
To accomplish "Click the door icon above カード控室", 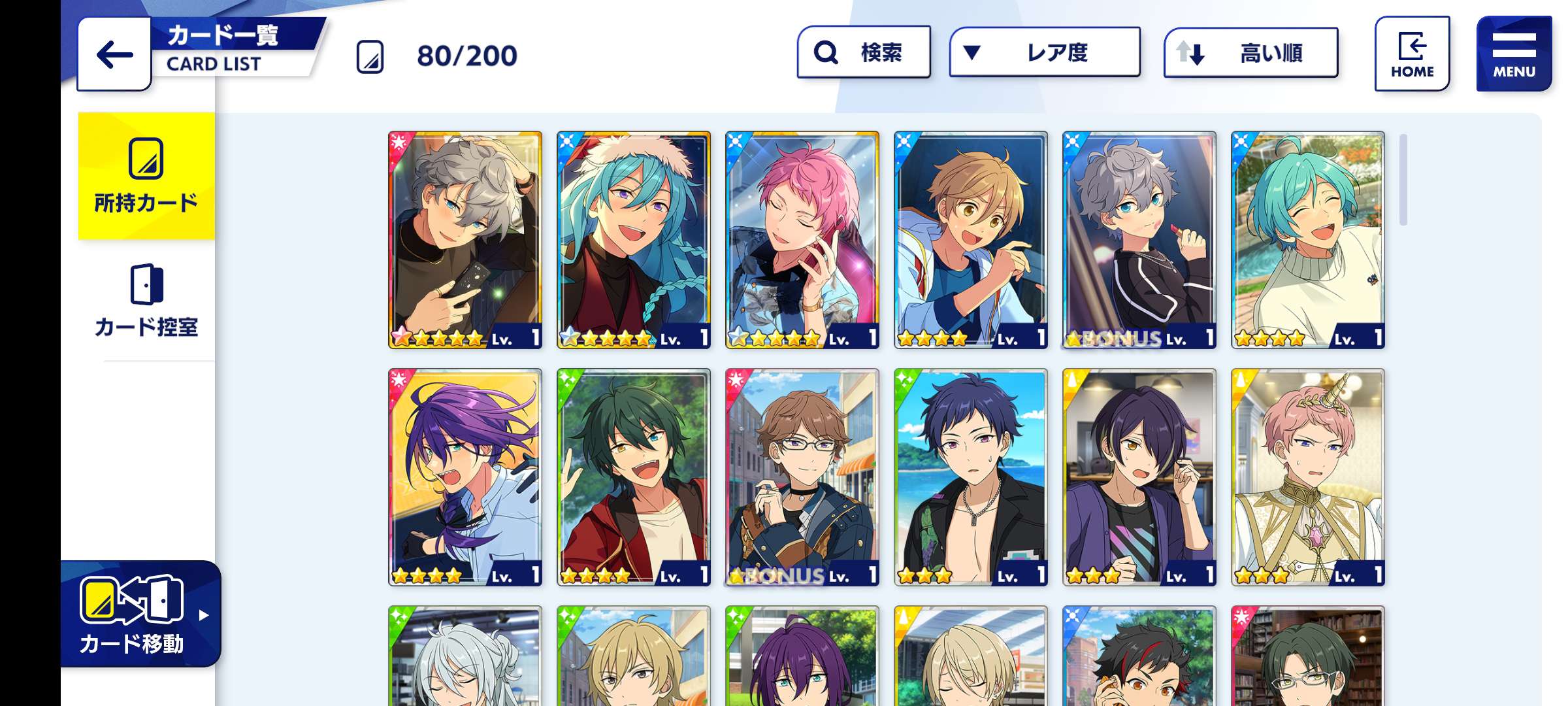I will [x=146, y=284].
